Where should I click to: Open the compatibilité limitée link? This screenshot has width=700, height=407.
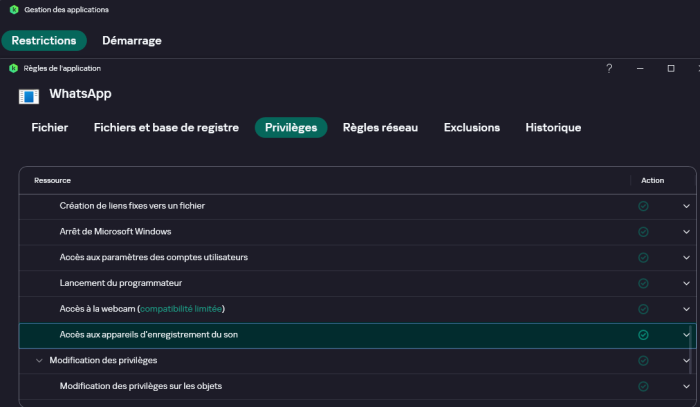pyautogui.click(x=182, y=309)
